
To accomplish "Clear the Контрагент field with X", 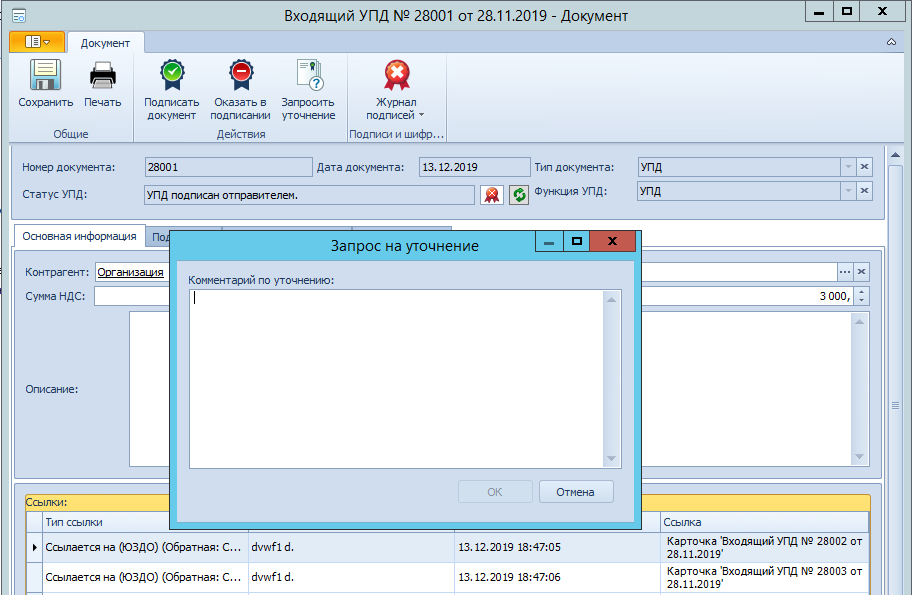I will (x=861, y=272).
